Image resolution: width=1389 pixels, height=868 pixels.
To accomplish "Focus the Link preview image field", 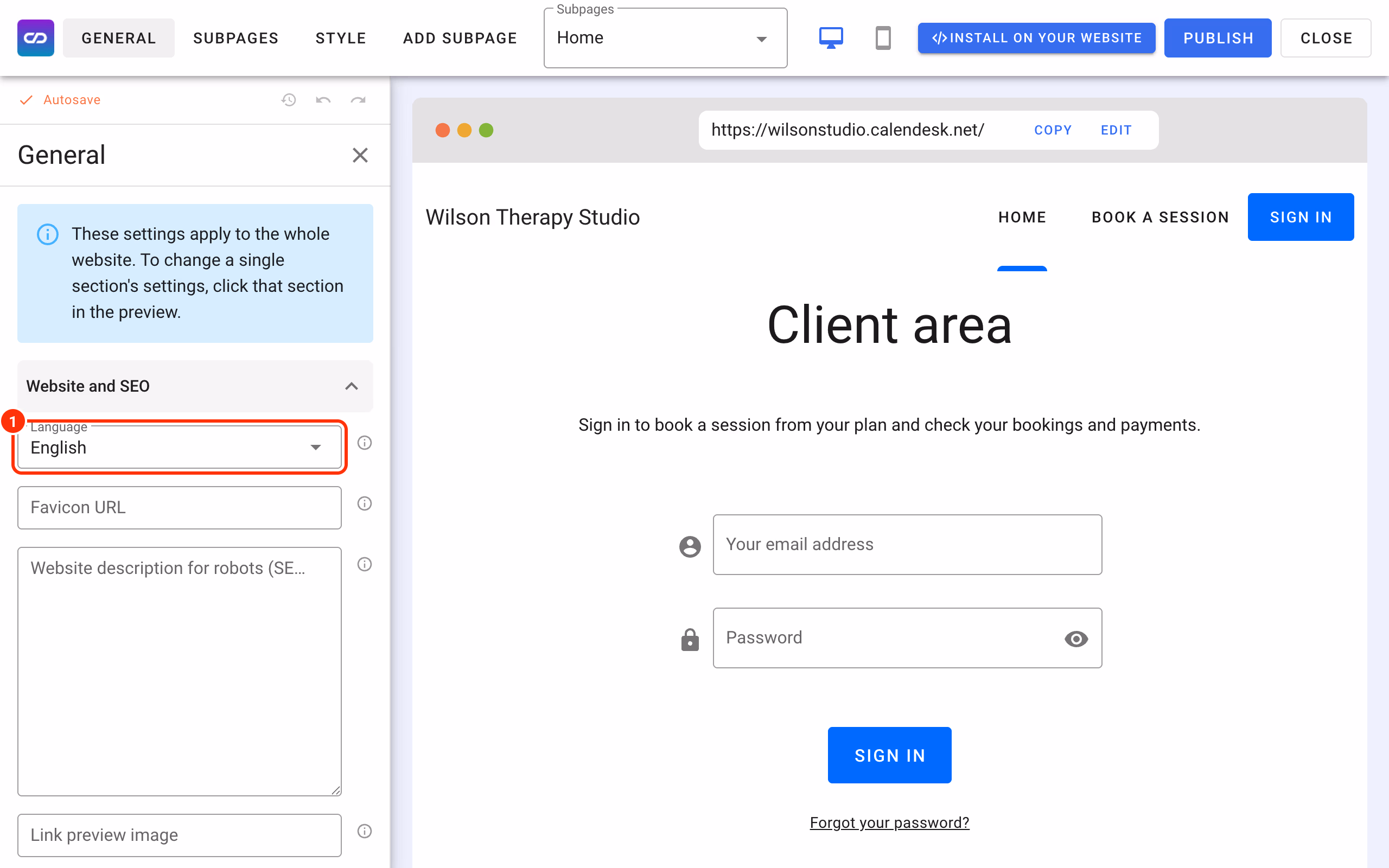I will (x=180, y=835).
